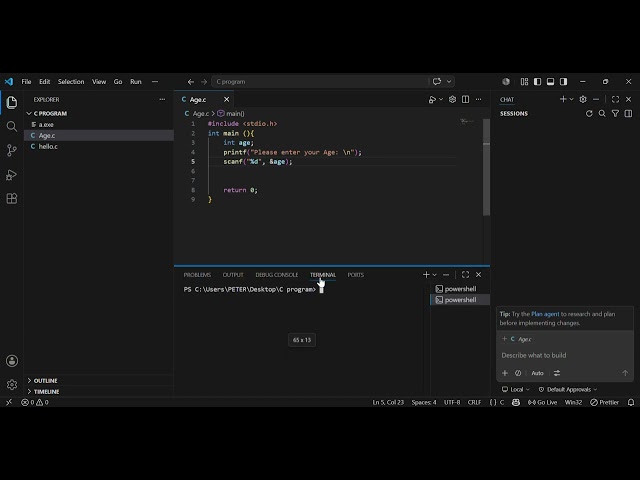Screen dimensions: 640x480
Task: Create new terminal with plus icon
Action: pyautogui.click(x=426, y=275)
